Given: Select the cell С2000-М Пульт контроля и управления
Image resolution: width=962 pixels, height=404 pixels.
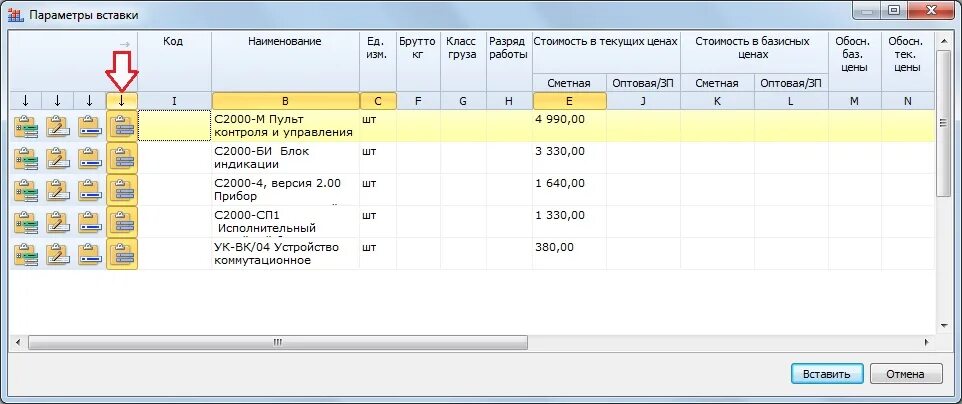Looking at the screenshot, I should click(285, 126).
